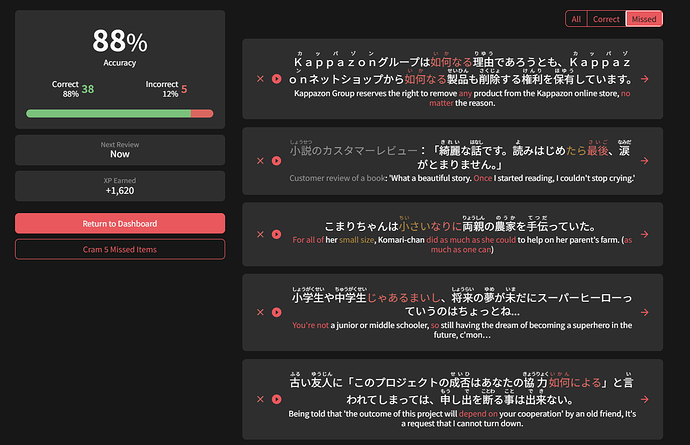The height and width of the screenshot is (445, 690).
Task: Open arrow link on superhero sentence card
Action: (646, 312)
